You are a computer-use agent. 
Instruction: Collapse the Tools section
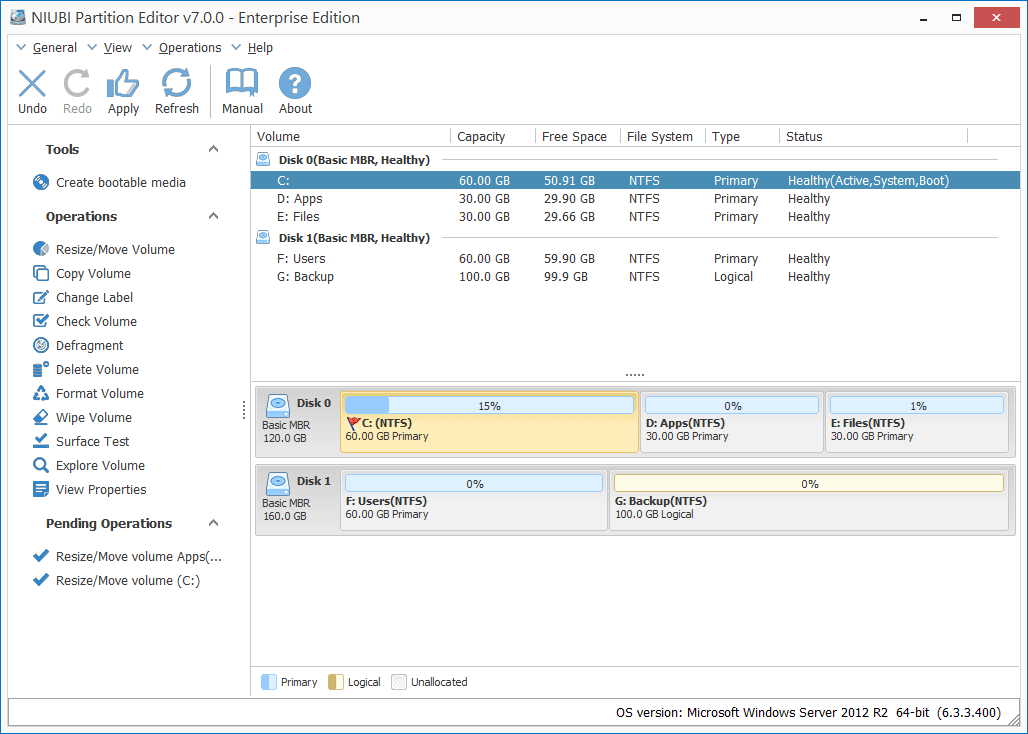click(213, 149)
